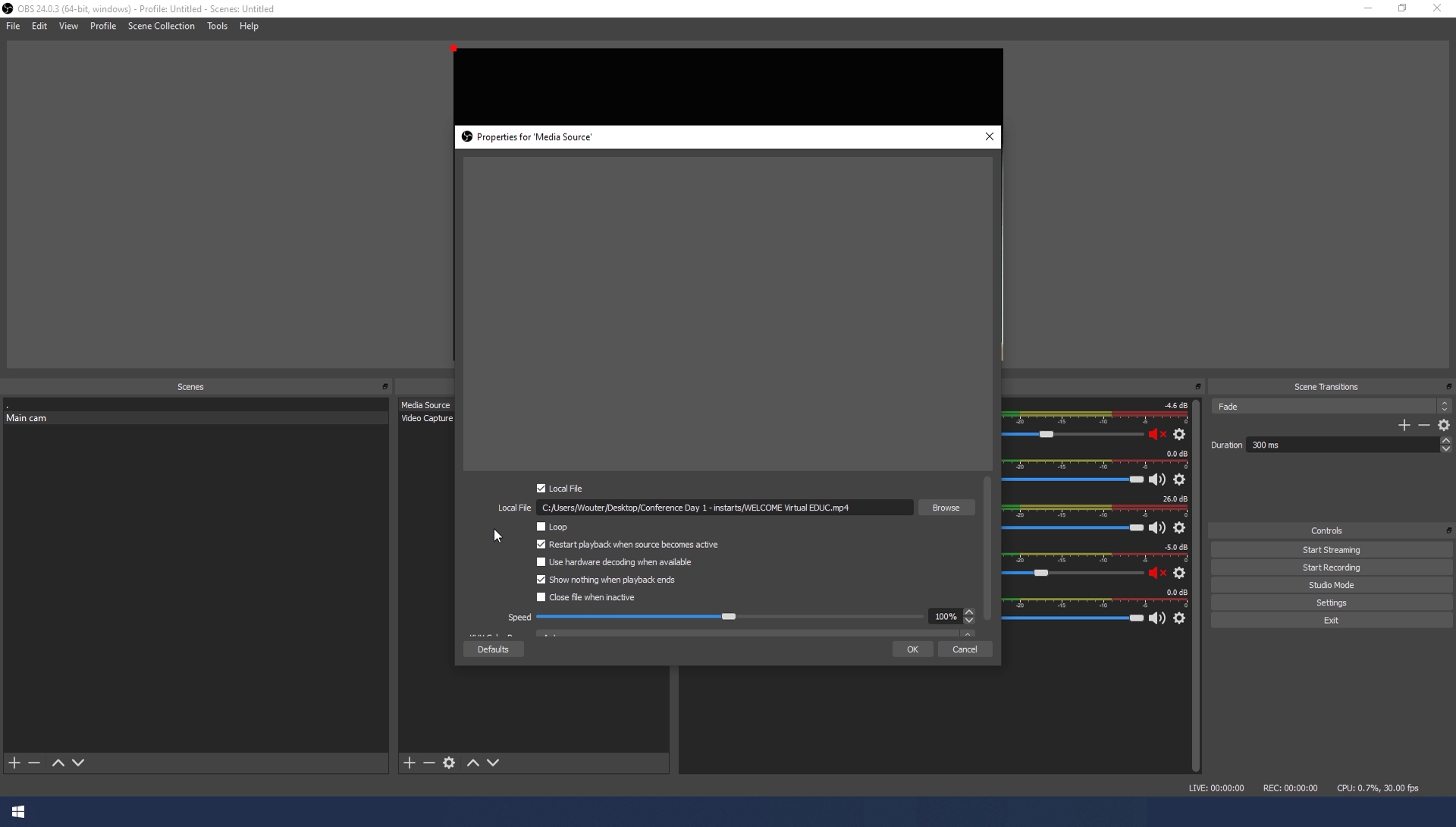Toggle Use hardware decoding when available
This screenshot has width=1456, height=827.
click(x=541, y=562)
